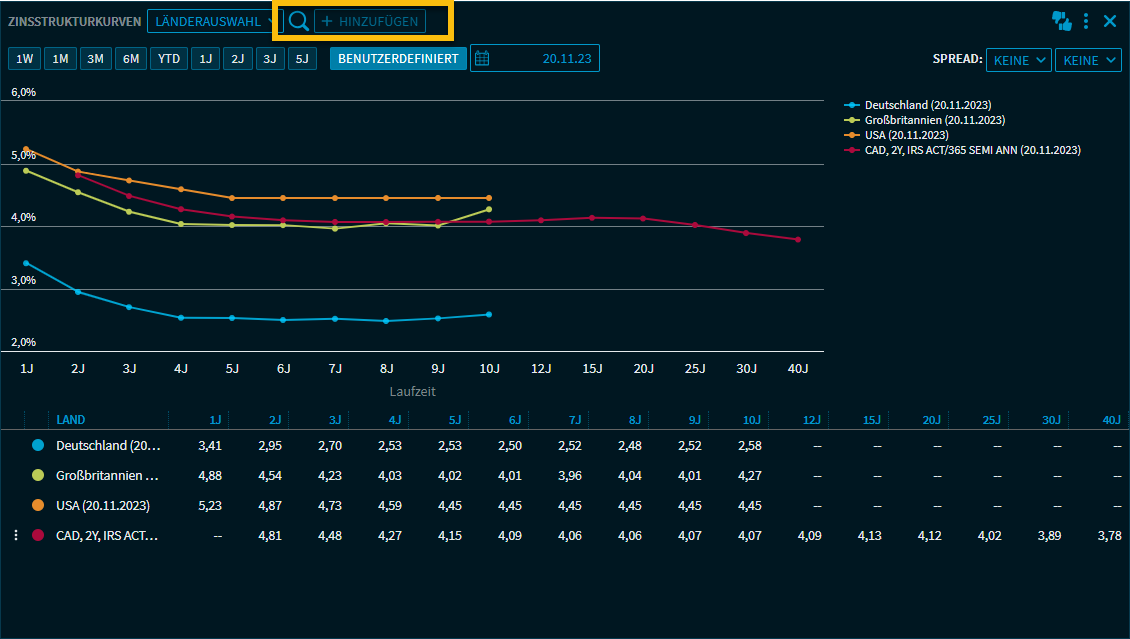Expand the second Spread KEINE dropdown
Screen dimensions: 1130x639
[1088, 60]
